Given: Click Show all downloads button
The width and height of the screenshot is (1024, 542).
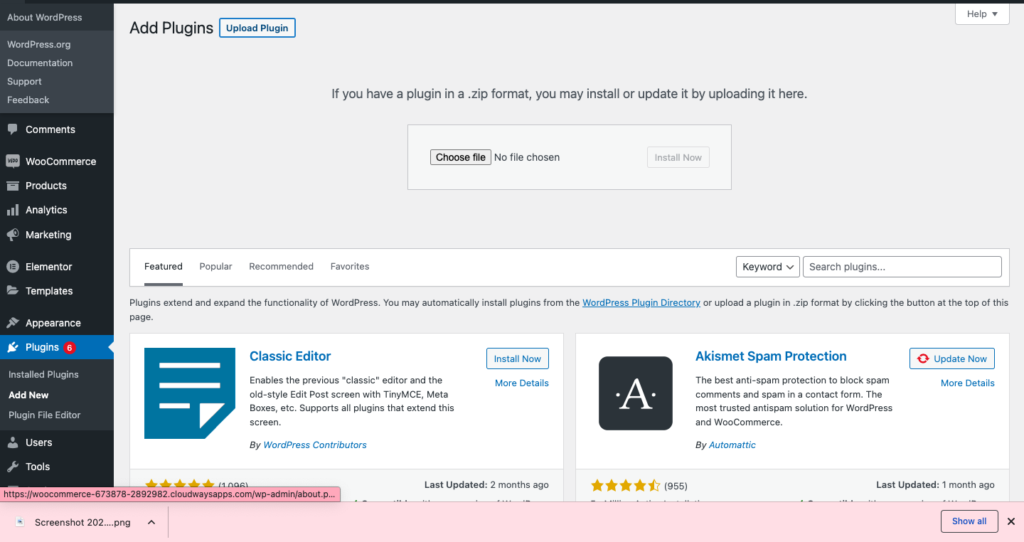Looking at the screenshot, I should point(969,521).
